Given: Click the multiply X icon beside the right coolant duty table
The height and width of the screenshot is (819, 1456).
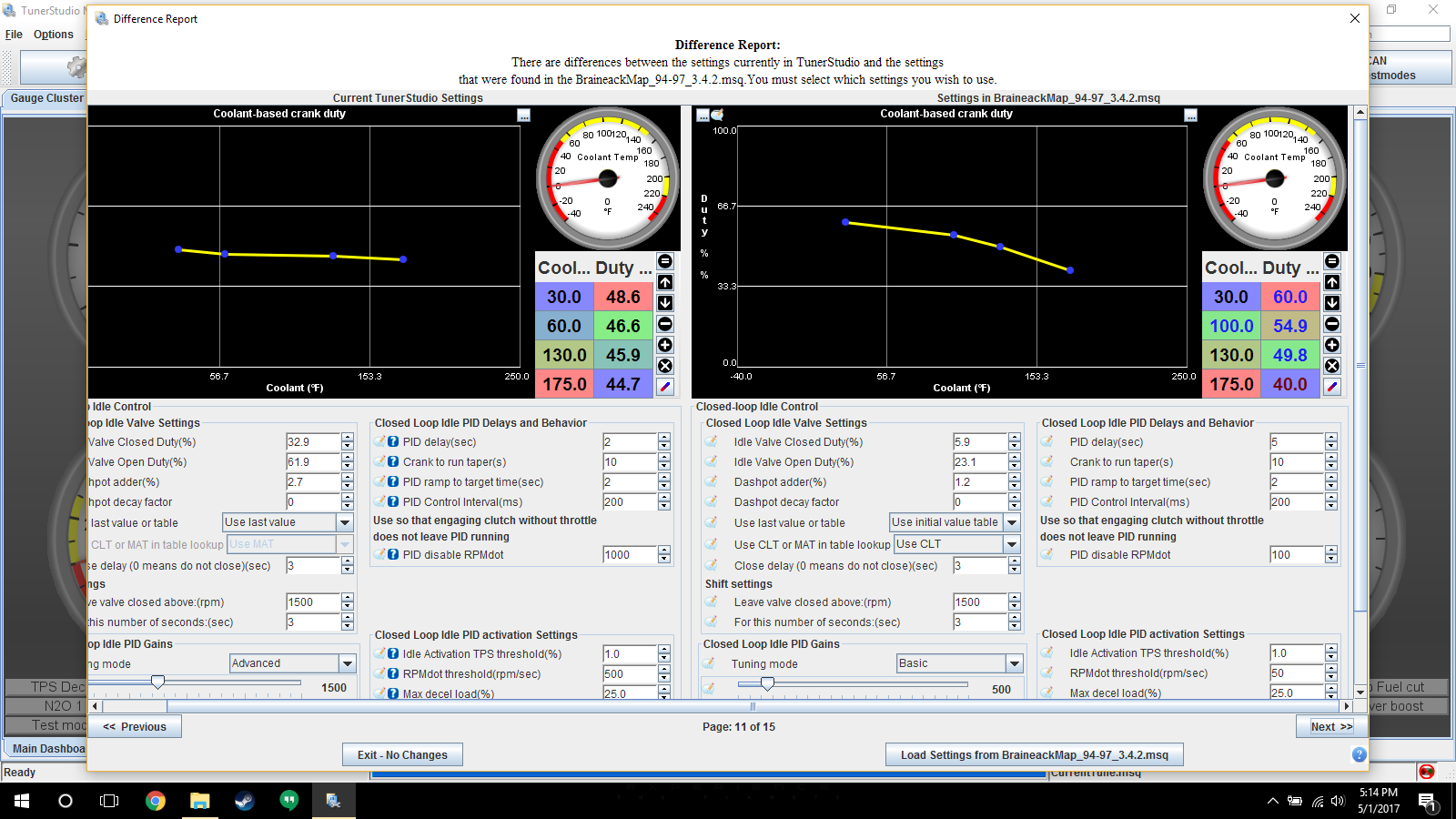Looking at the screenshot, I should click(x=1332, y=366).
